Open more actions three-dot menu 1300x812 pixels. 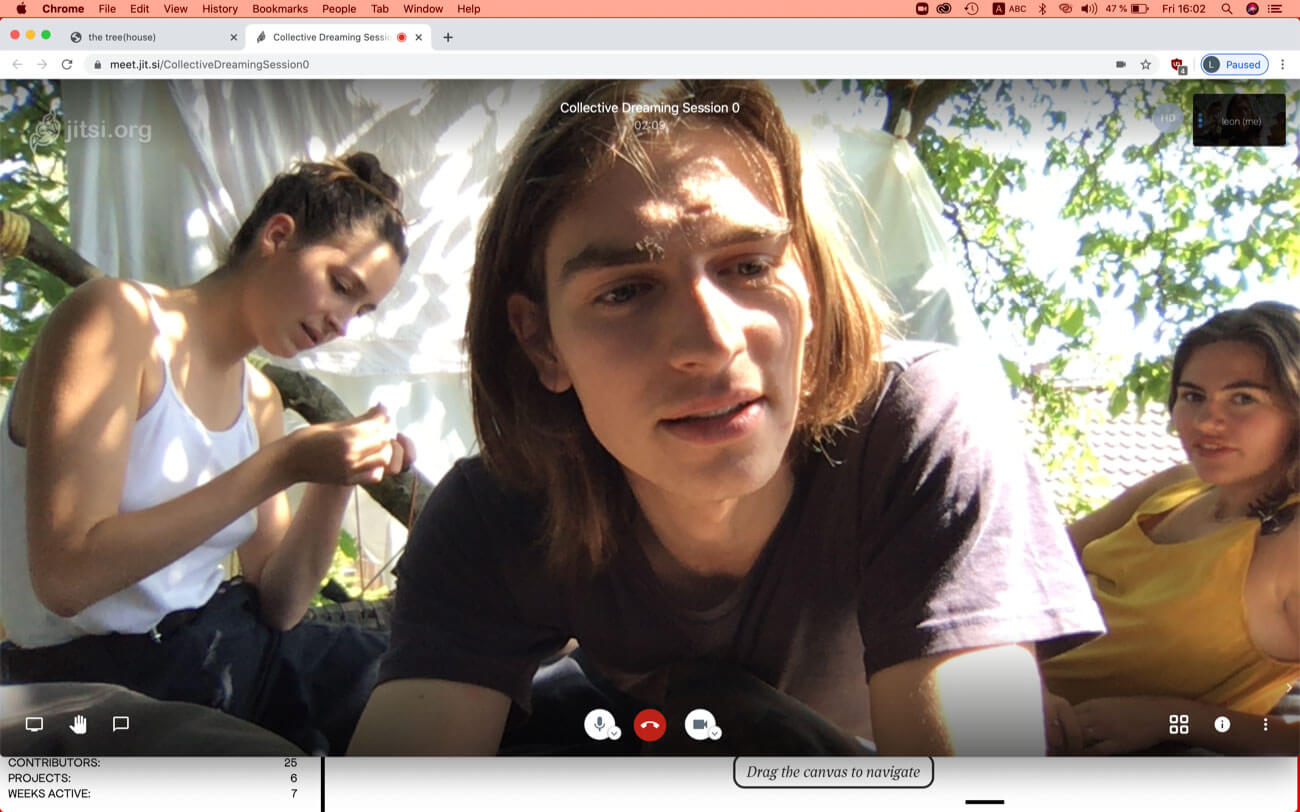point(1265,725)
